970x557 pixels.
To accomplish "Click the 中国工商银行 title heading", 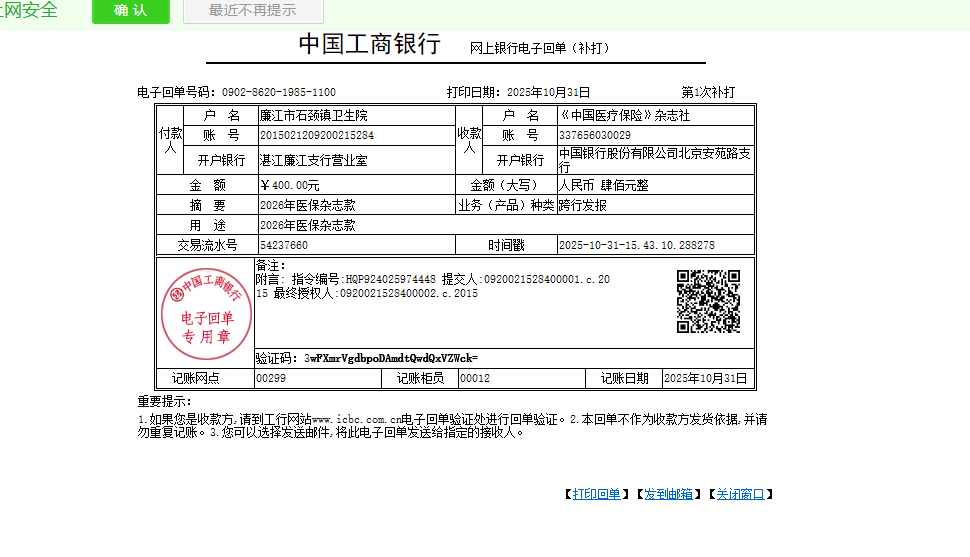I will point(369,45).
